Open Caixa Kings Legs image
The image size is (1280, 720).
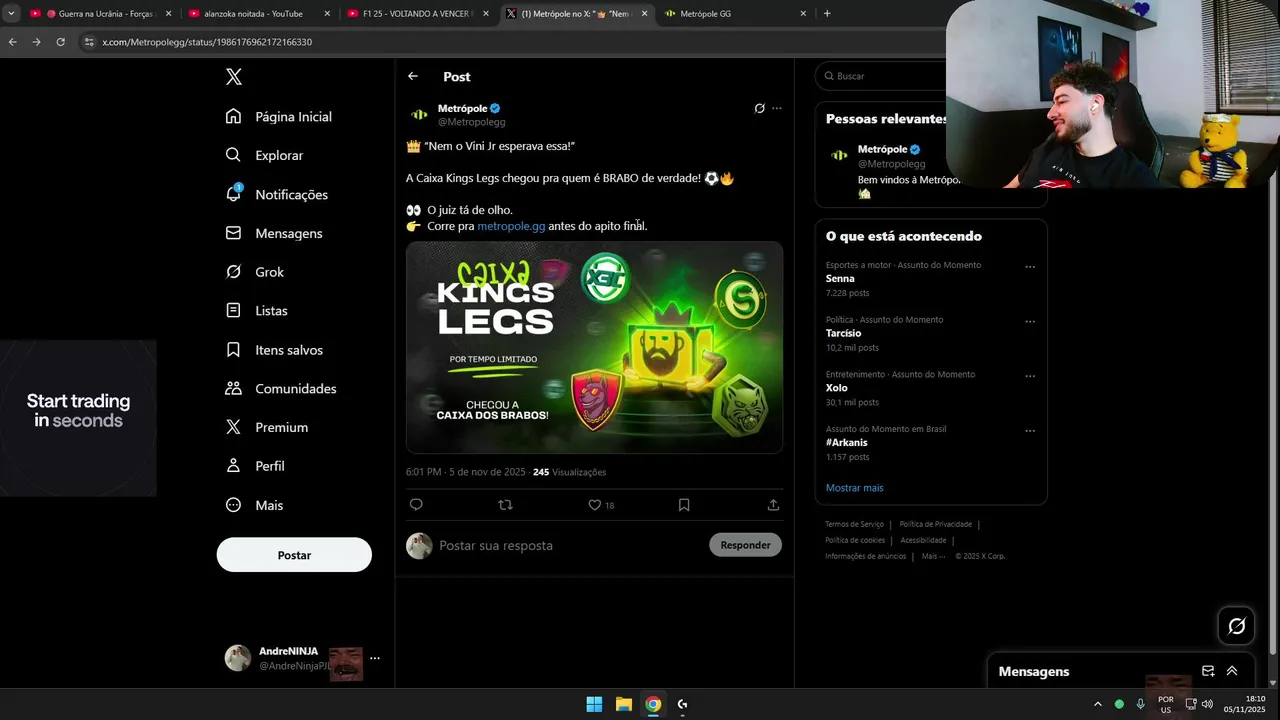594,347
